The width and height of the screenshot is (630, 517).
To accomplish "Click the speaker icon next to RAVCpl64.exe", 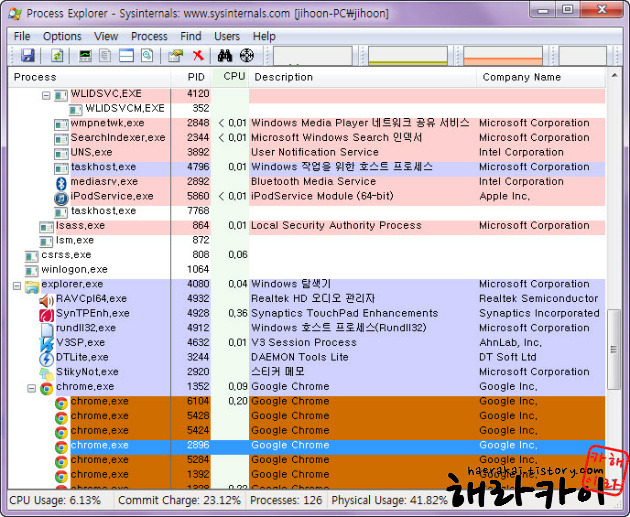I will 47,300.
